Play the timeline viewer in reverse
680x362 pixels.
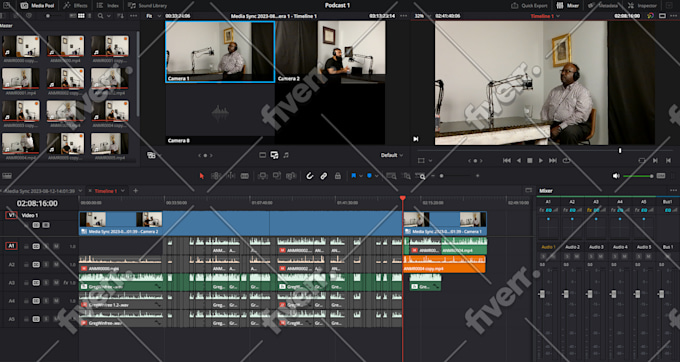click(518, 160)
